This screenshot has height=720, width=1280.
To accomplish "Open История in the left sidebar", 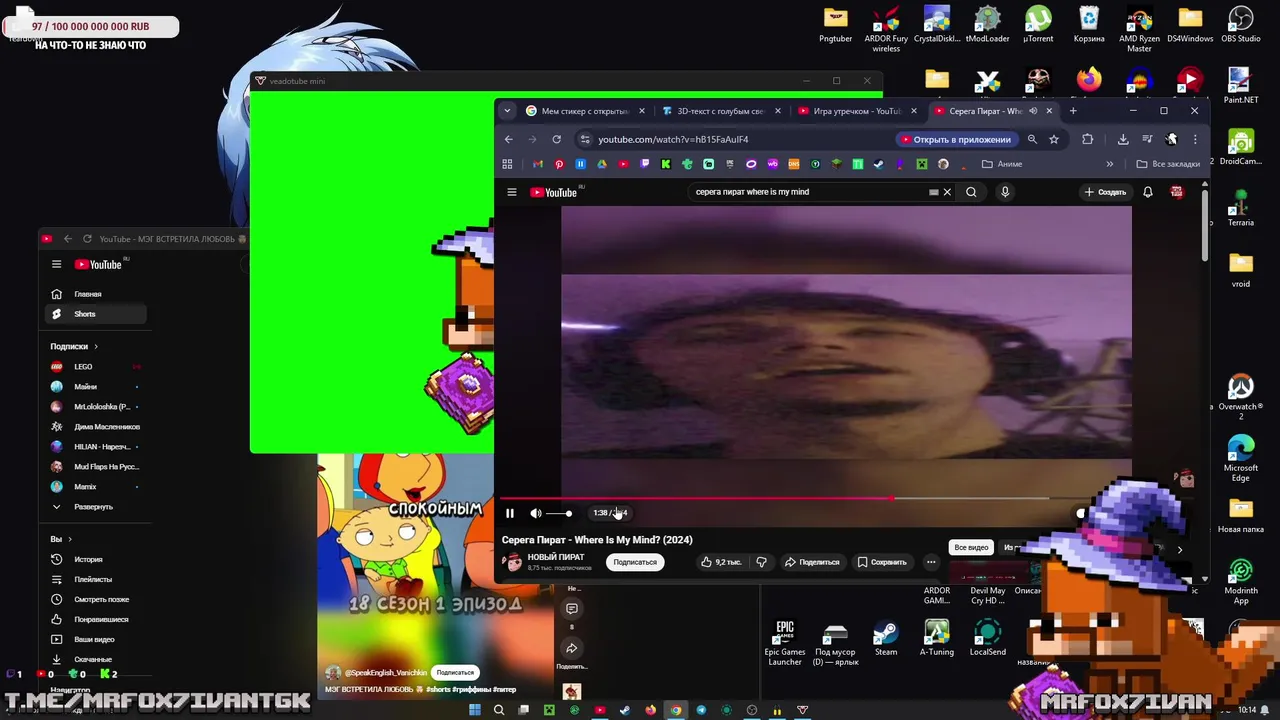I will click(x=96, y=560).
